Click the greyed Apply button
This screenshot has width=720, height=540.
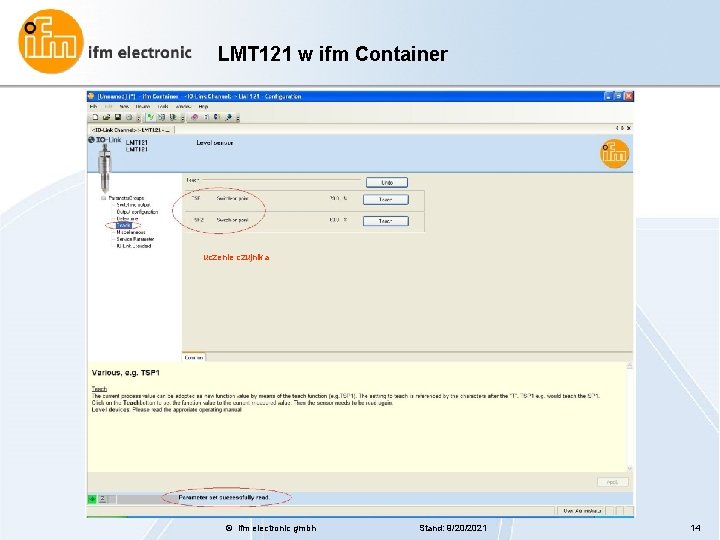613,482
